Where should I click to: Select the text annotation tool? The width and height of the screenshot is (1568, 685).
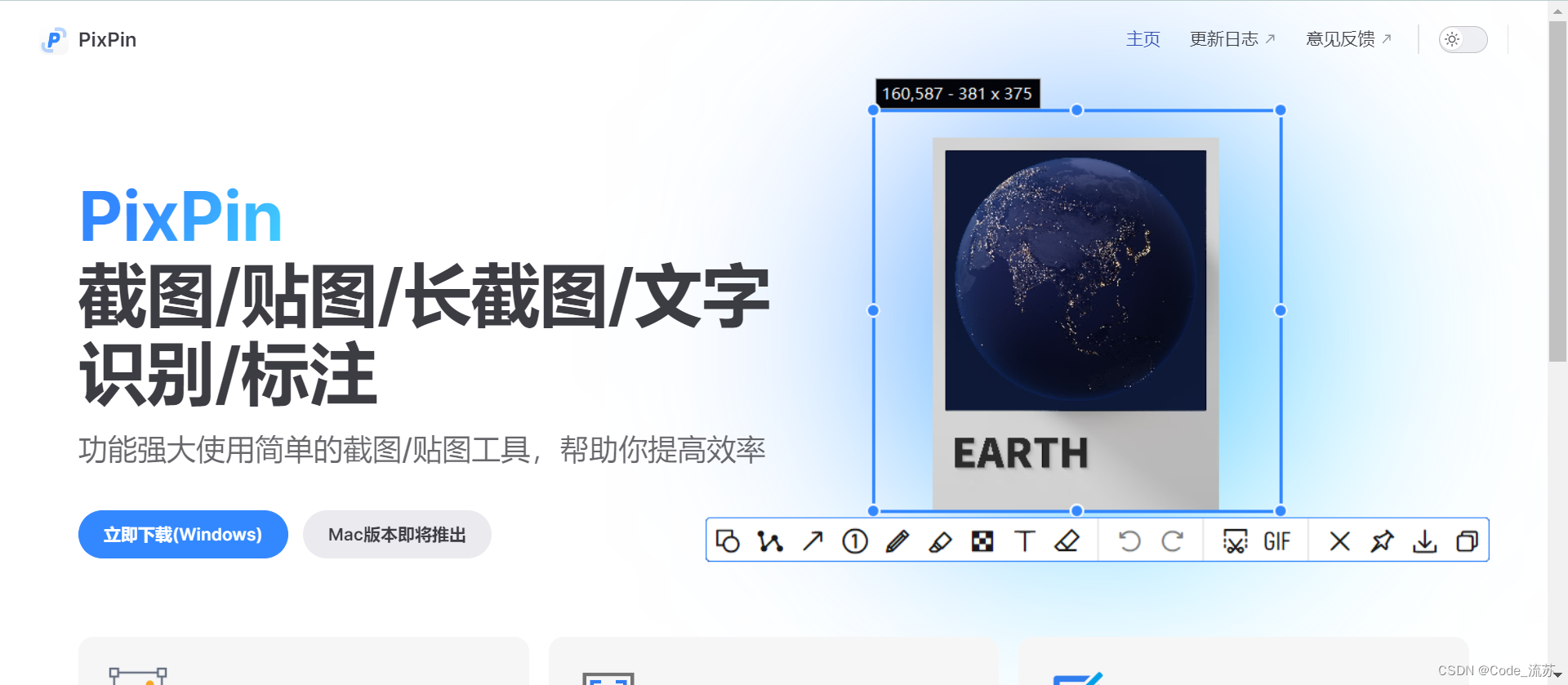[1025, 540]
